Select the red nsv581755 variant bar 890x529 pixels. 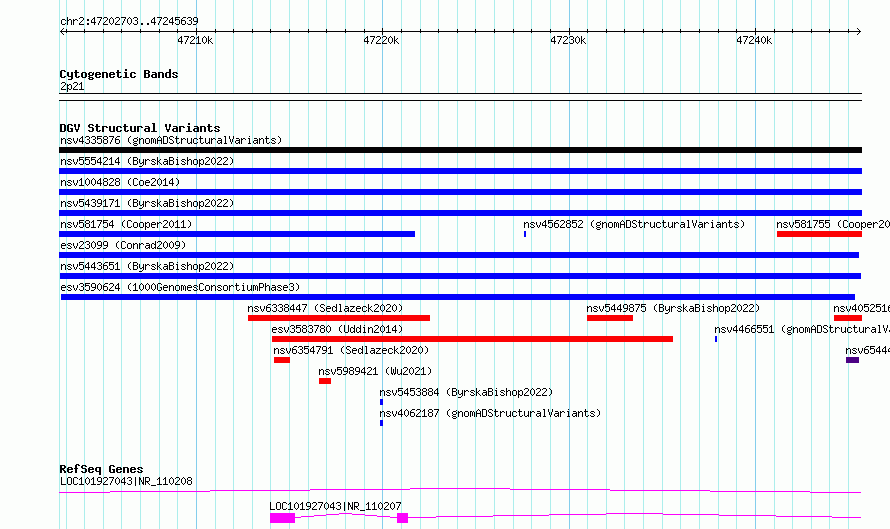(x=819, y=234)
